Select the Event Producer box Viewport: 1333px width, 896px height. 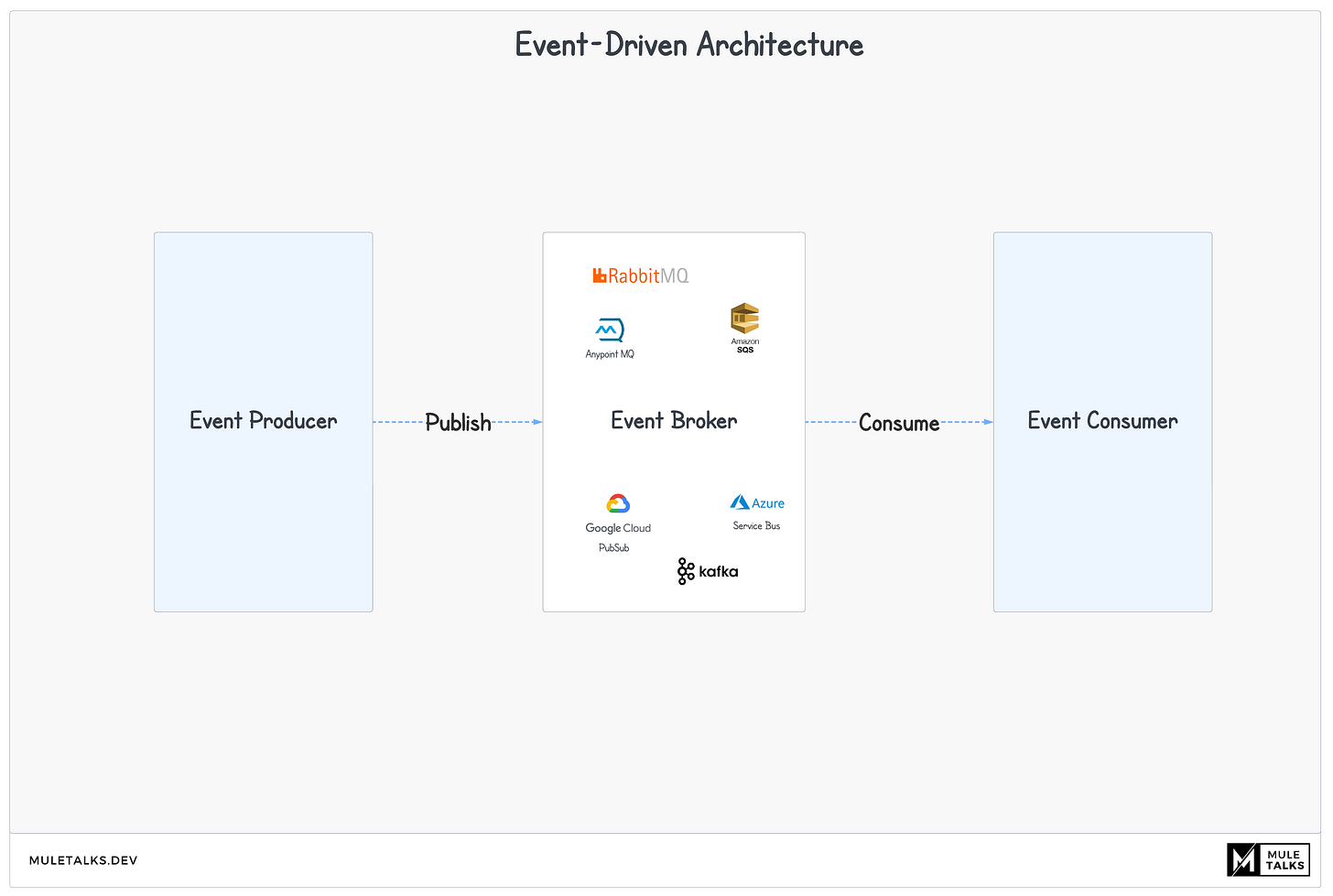[264, 422]
